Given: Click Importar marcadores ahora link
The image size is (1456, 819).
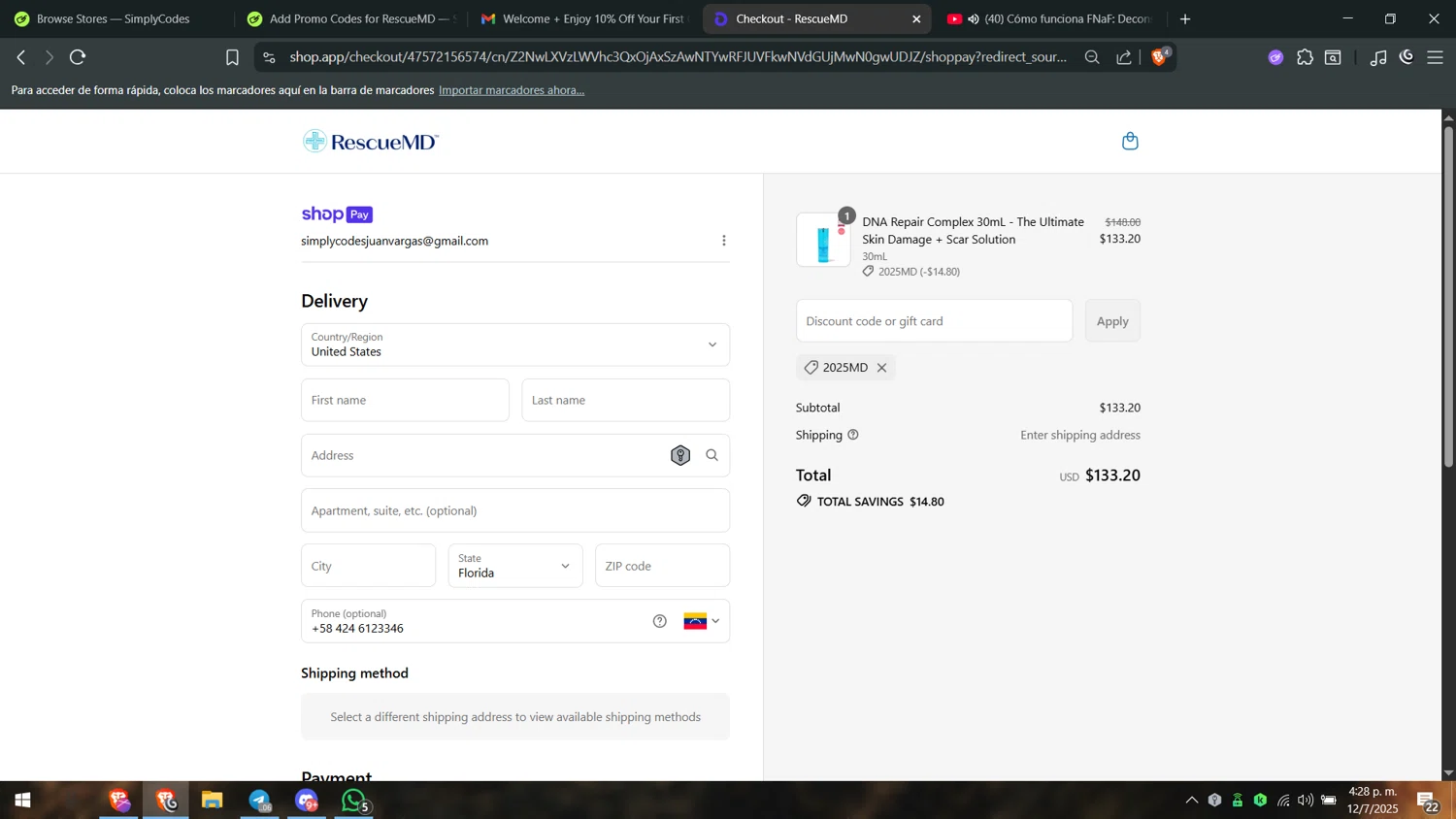Looking at the screenshot, I should click(512, 90).
